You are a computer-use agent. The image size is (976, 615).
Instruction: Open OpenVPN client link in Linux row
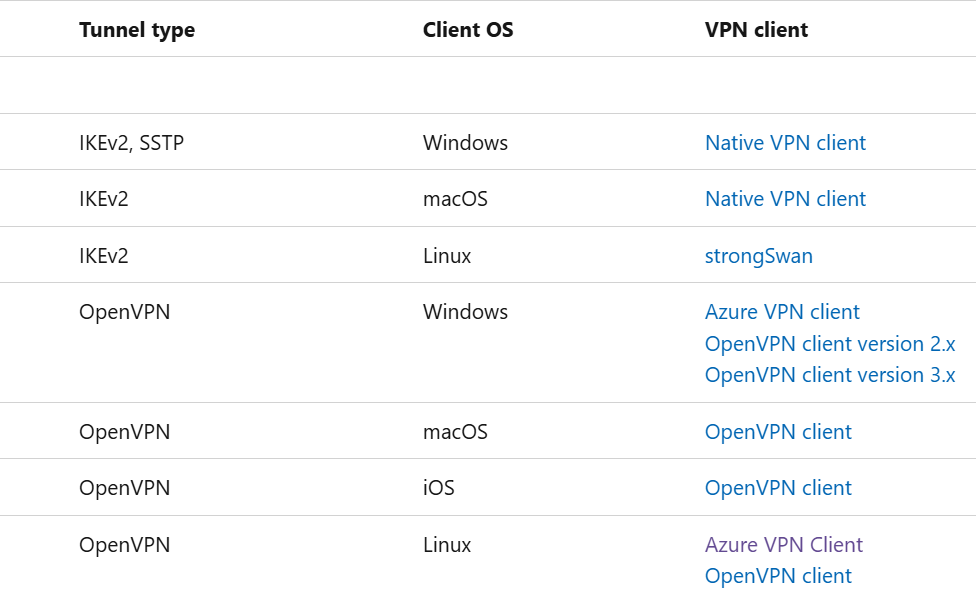778,576
